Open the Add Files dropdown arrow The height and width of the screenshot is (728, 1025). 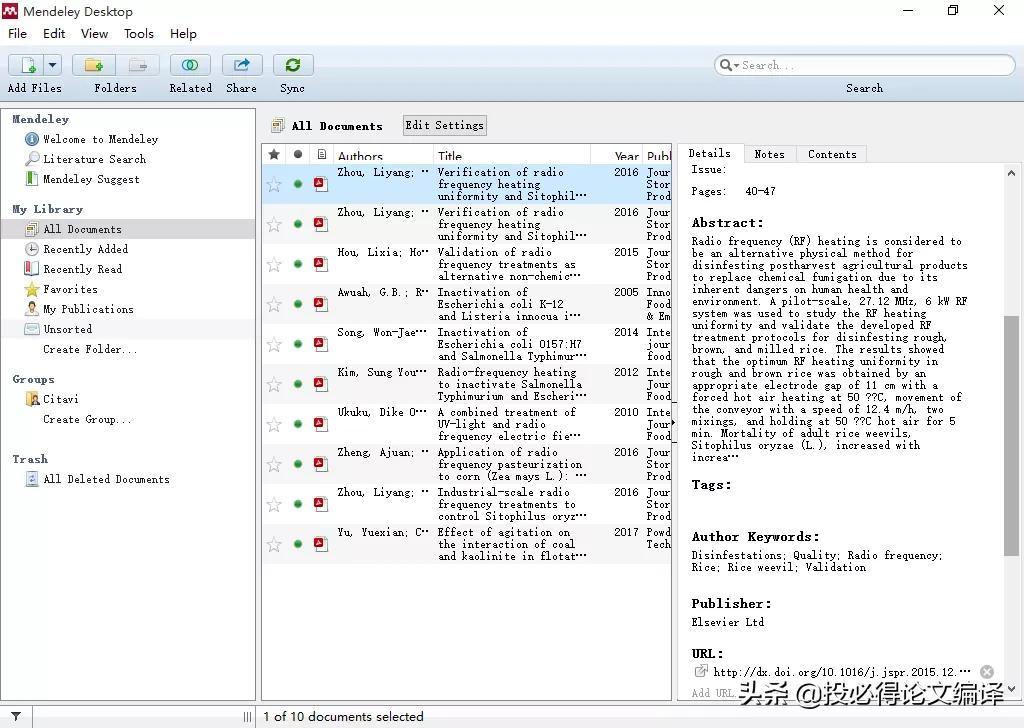tap(52, 65)
